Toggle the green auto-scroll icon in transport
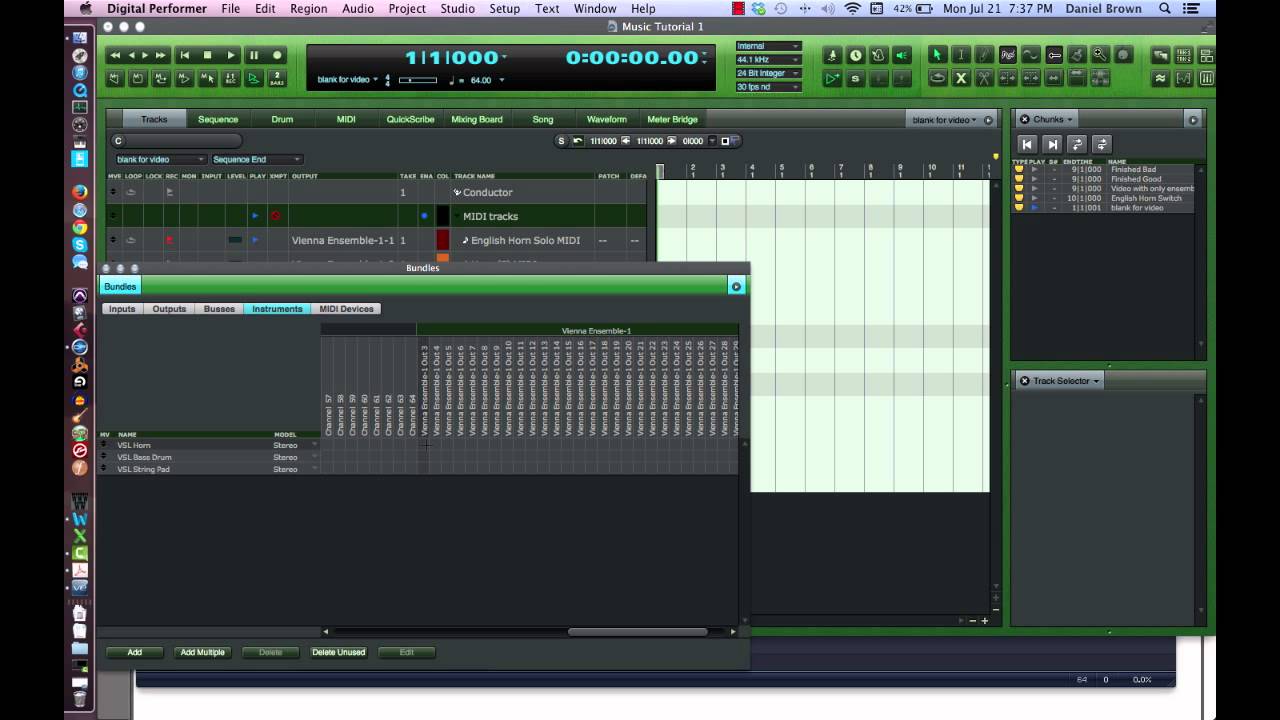Screen dimensions: 1280x720 tap(254, 78)
